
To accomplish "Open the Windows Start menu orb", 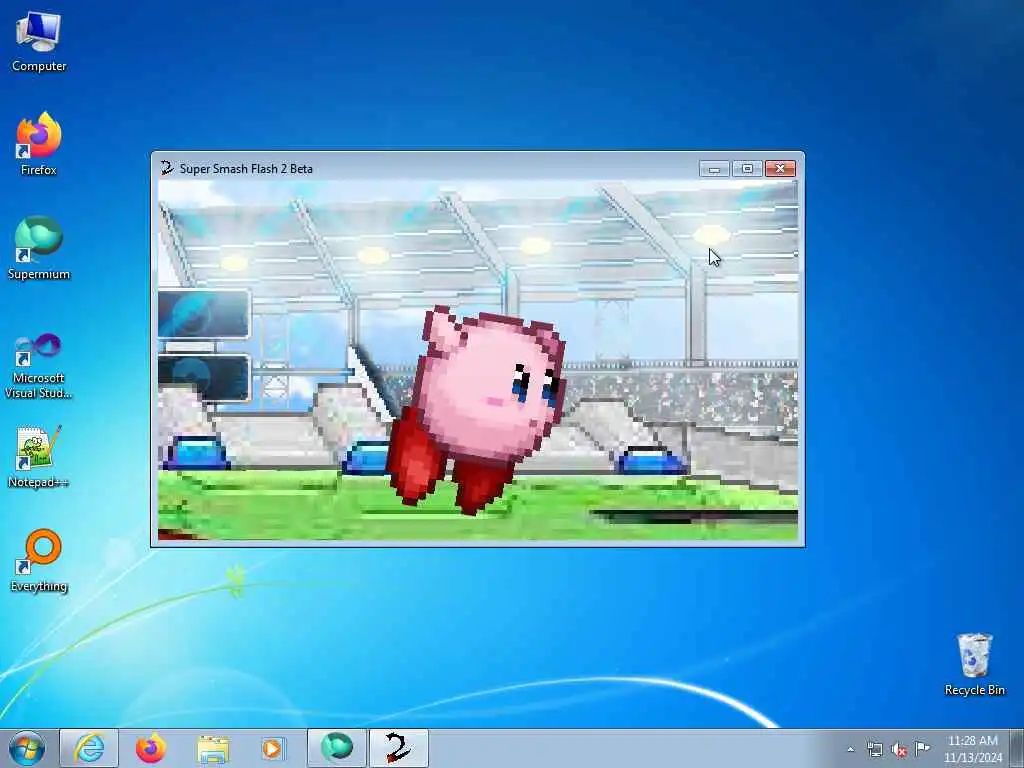I will (x=27, y=748).
